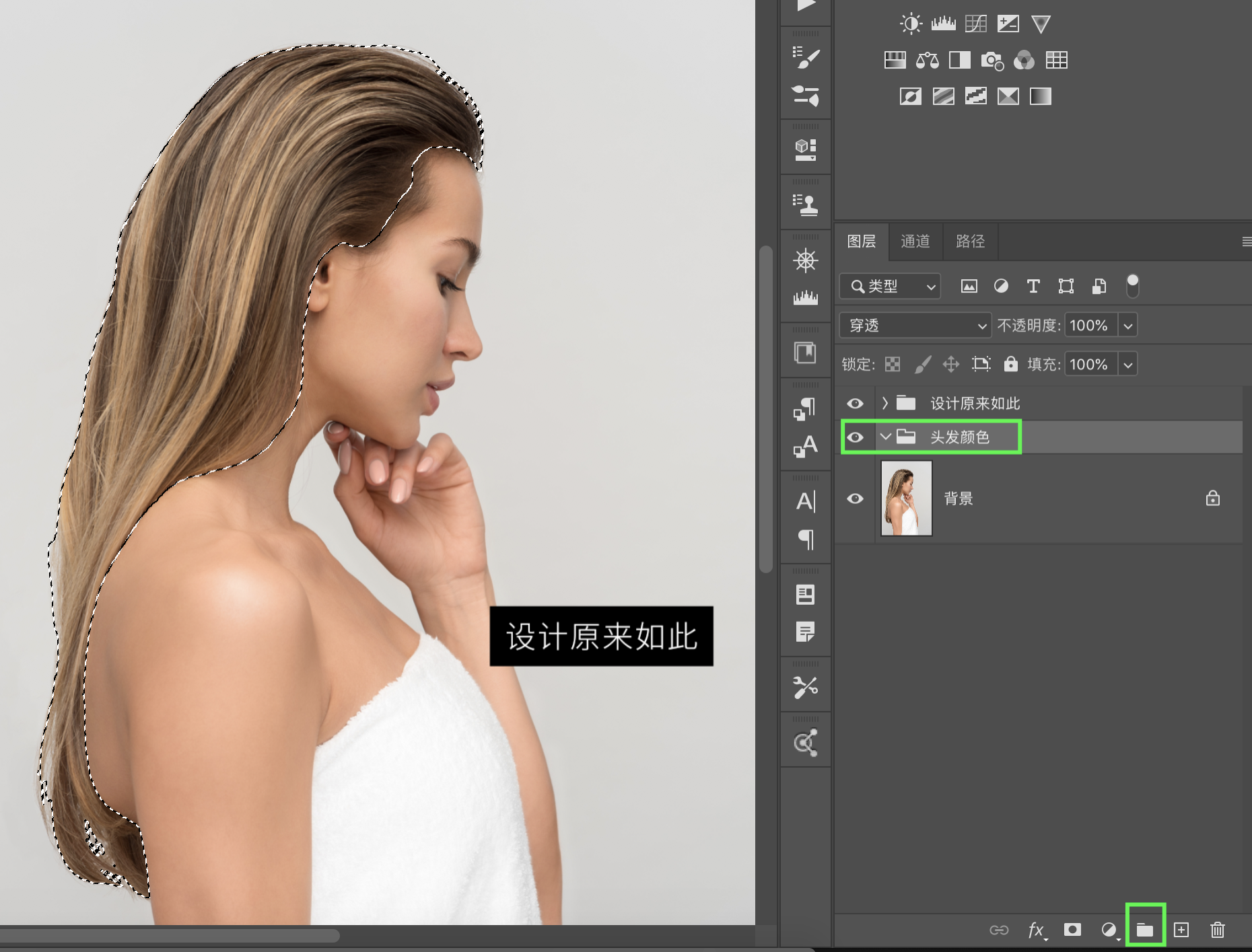Select the 背景 layer thumbnail
This screenshot has height=952, width=1252.
tap(906, 499)
